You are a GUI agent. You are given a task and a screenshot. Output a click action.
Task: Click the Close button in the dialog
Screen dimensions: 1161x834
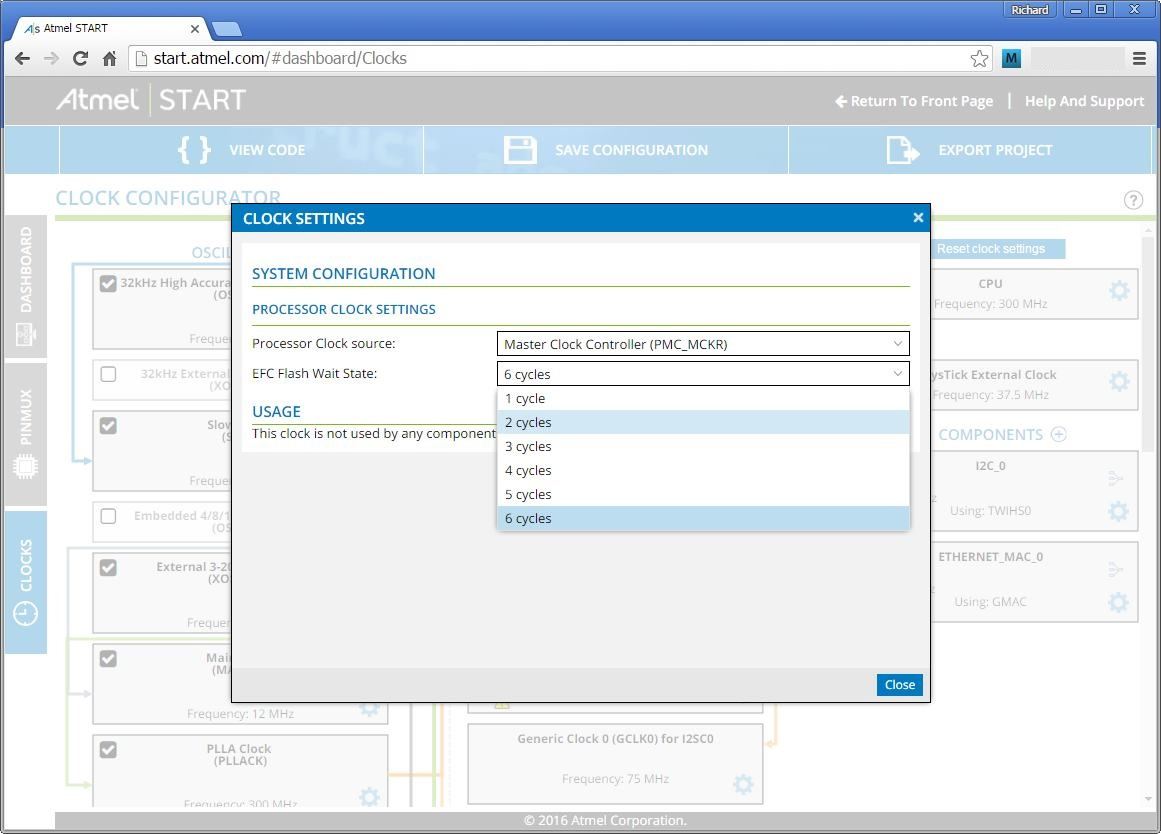point(900,685)
